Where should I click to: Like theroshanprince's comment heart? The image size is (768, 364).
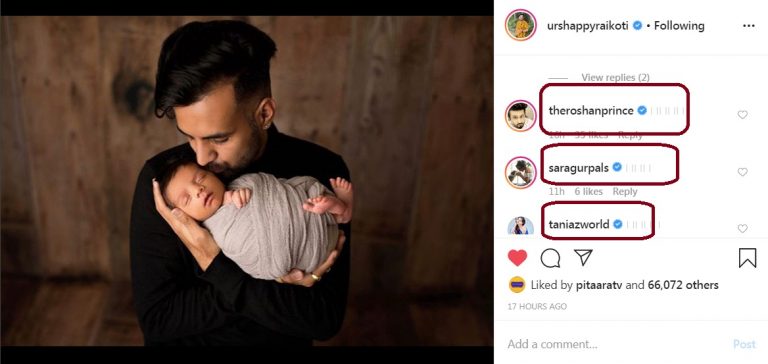[743, 115]
